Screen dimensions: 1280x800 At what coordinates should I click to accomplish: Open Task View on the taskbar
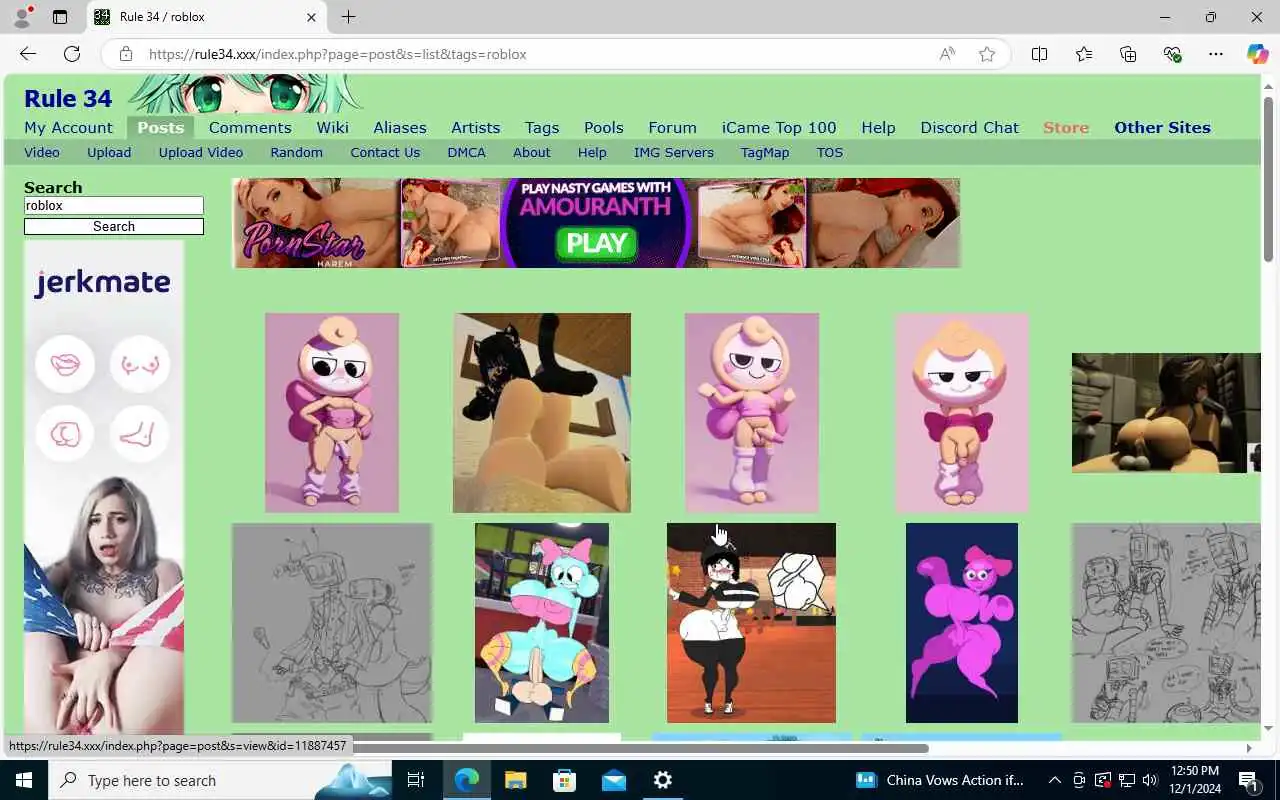(x=416, y=780)
